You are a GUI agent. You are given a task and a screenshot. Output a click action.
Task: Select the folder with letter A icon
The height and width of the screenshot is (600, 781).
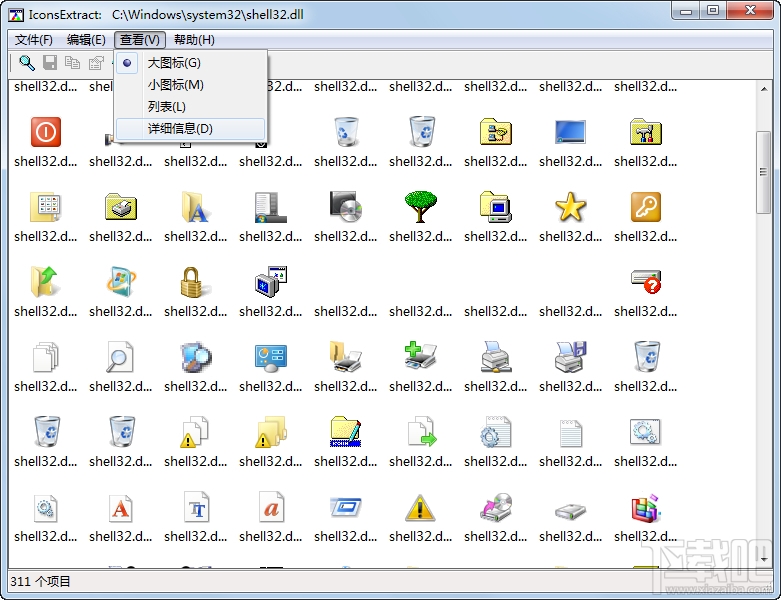pyautogui.click(x=196, y=207)
